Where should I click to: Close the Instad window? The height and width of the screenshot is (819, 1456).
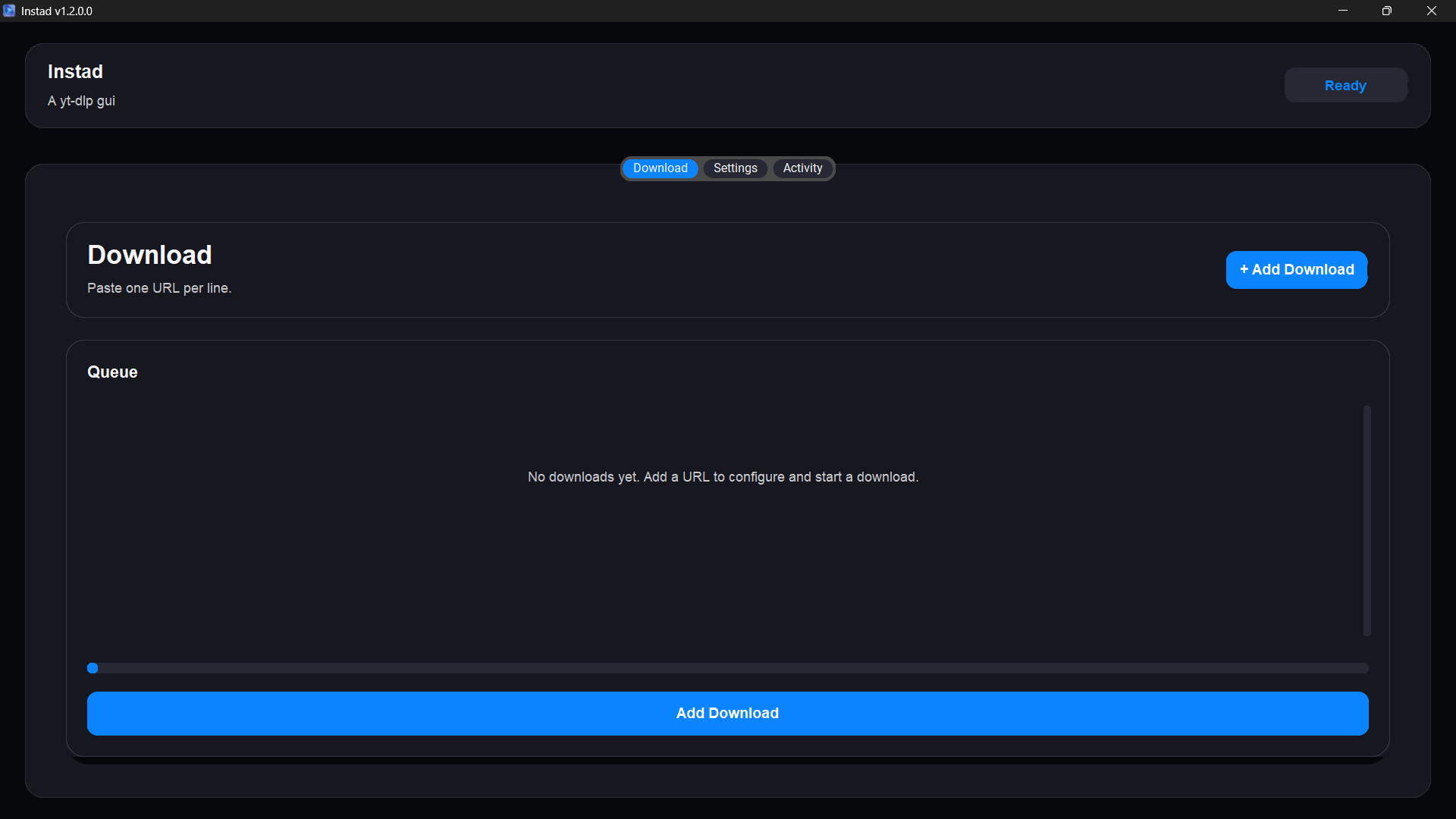tap(1432, 11)
